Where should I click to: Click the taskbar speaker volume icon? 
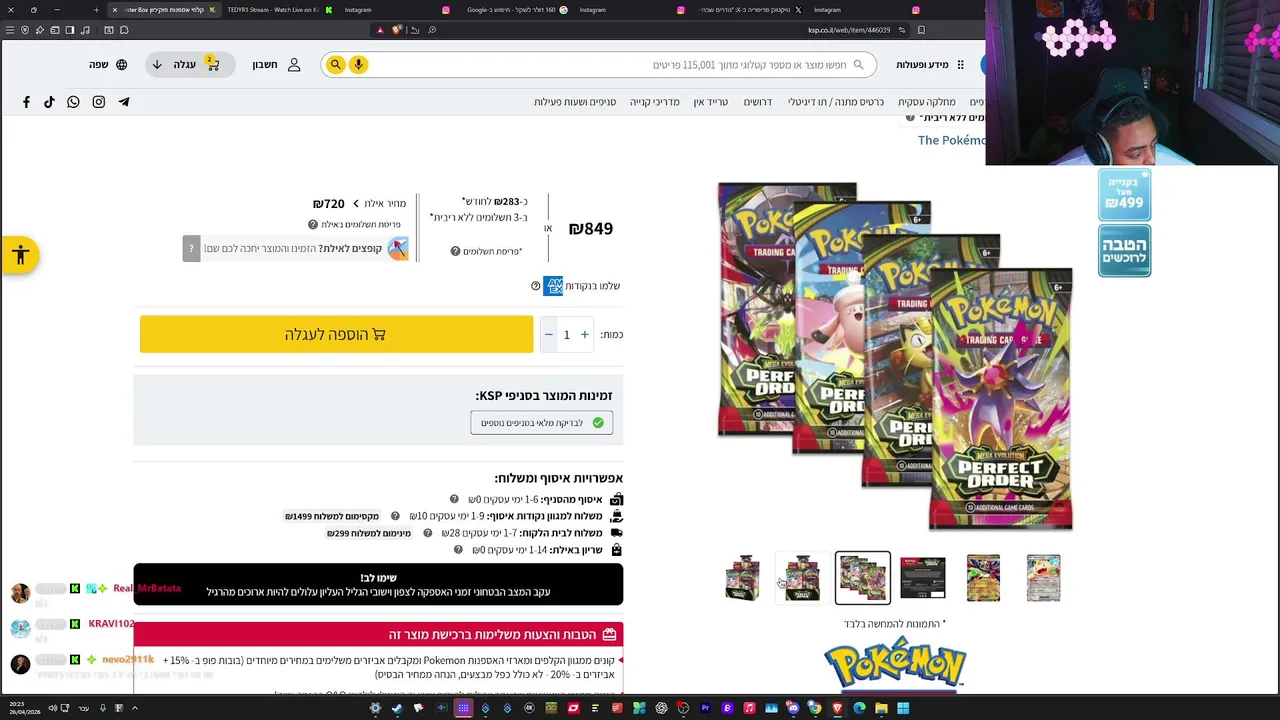[x=52, y=708]
